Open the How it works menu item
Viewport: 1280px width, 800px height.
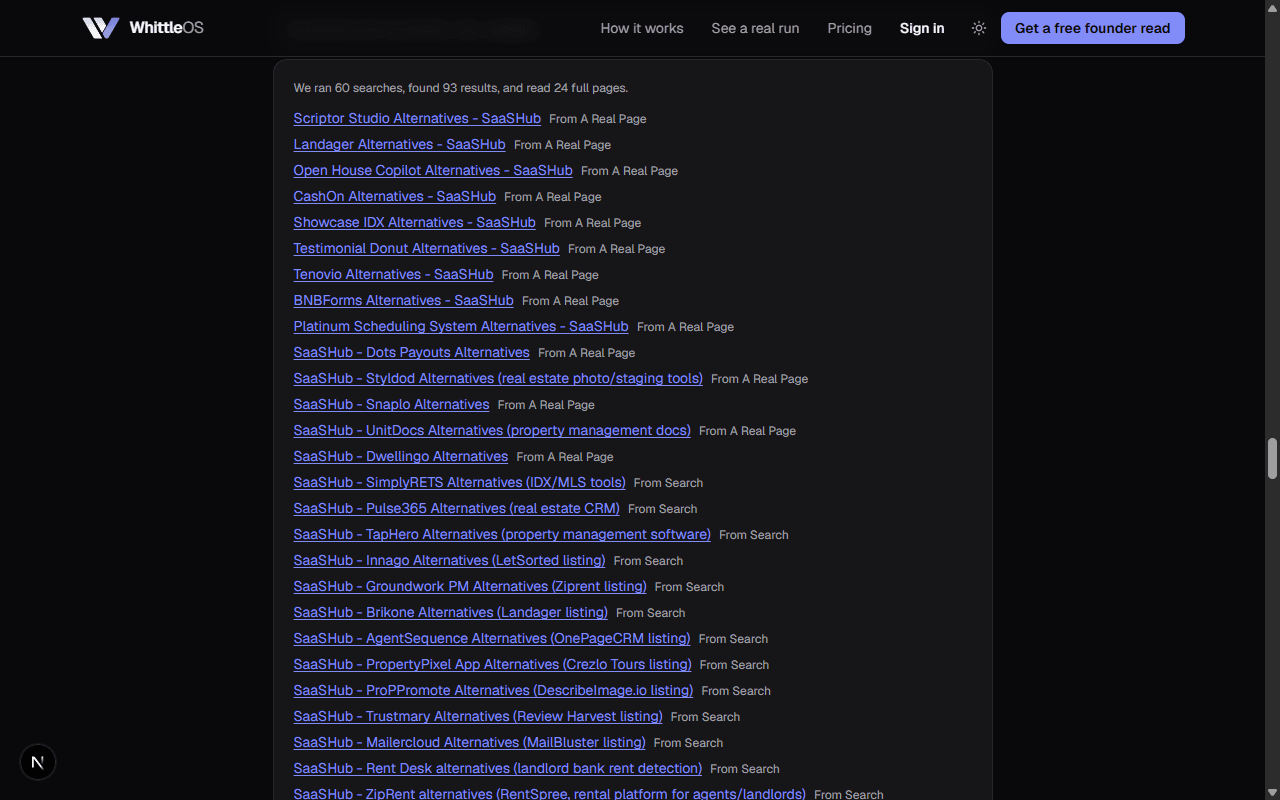(x=642, y=28)
